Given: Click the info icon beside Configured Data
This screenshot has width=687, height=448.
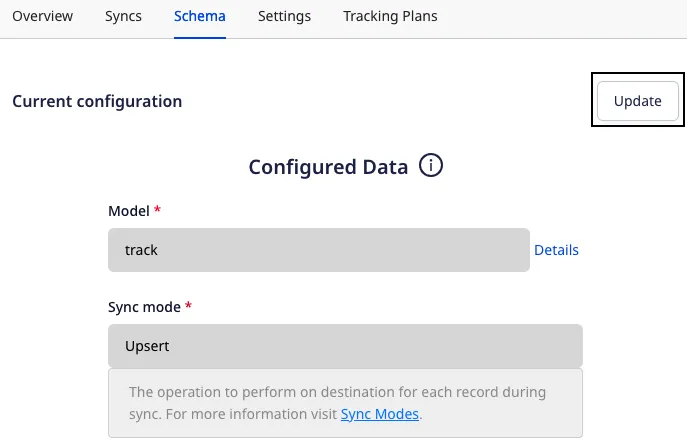Looking at the screenshot, I should coord(431,166).
